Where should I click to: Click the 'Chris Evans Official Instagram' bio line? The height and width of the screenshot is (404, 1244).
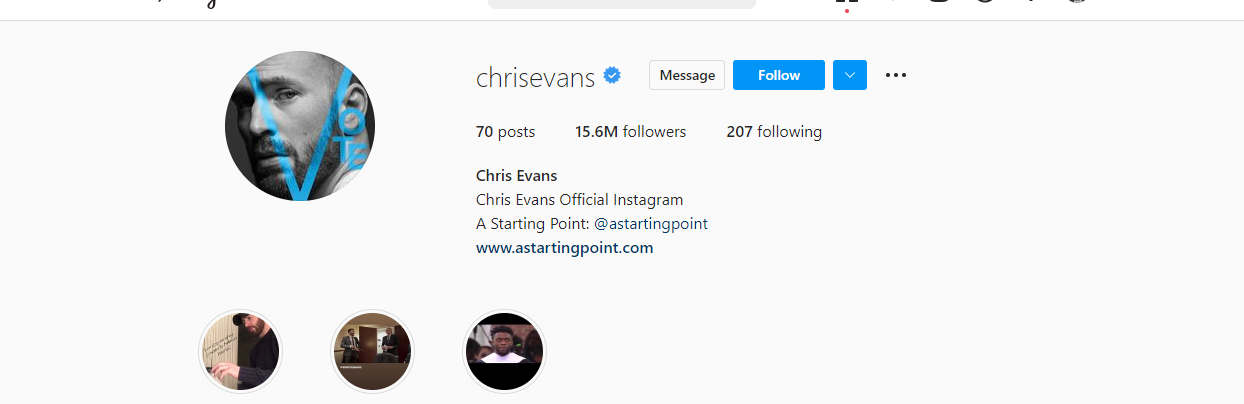click(x=580, y=200)
